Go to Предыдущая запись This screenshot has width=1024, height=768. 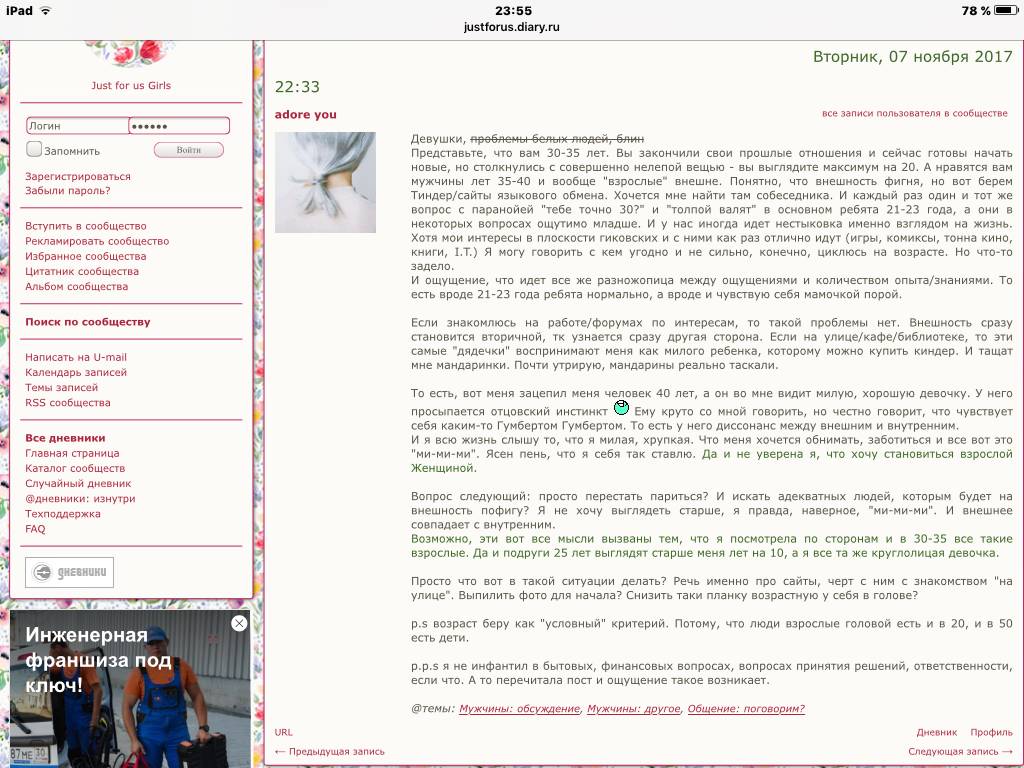click(330, 751)
